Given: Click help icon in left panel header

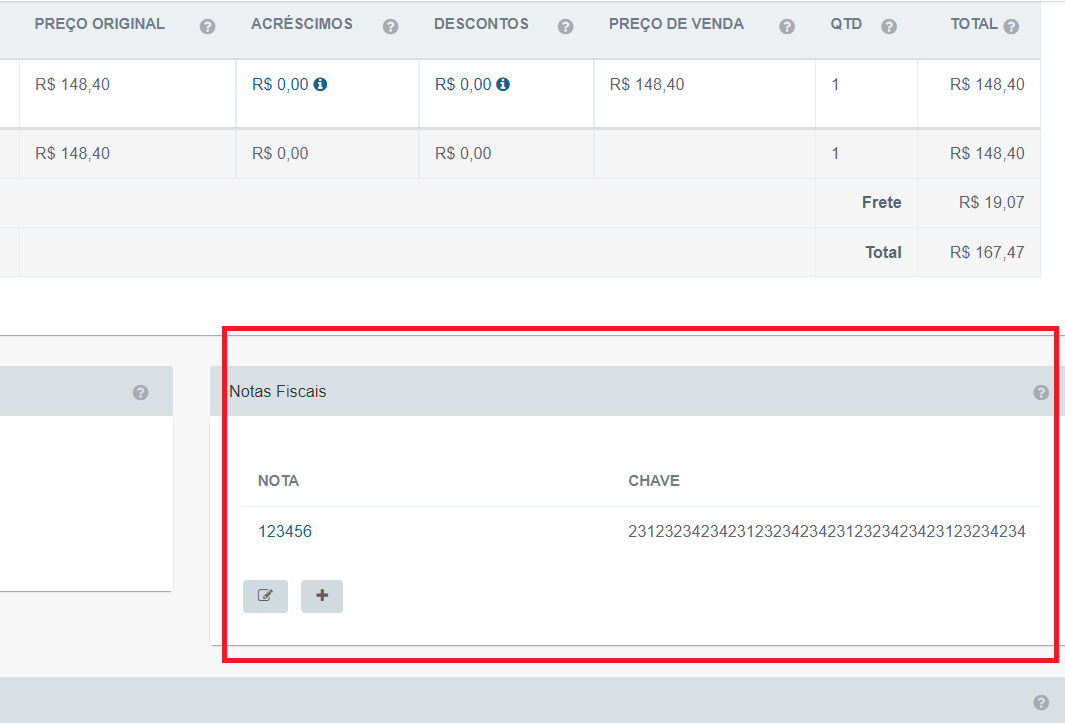Looking at the screenshot, I should pyautogui.click(x=141, y=393).
